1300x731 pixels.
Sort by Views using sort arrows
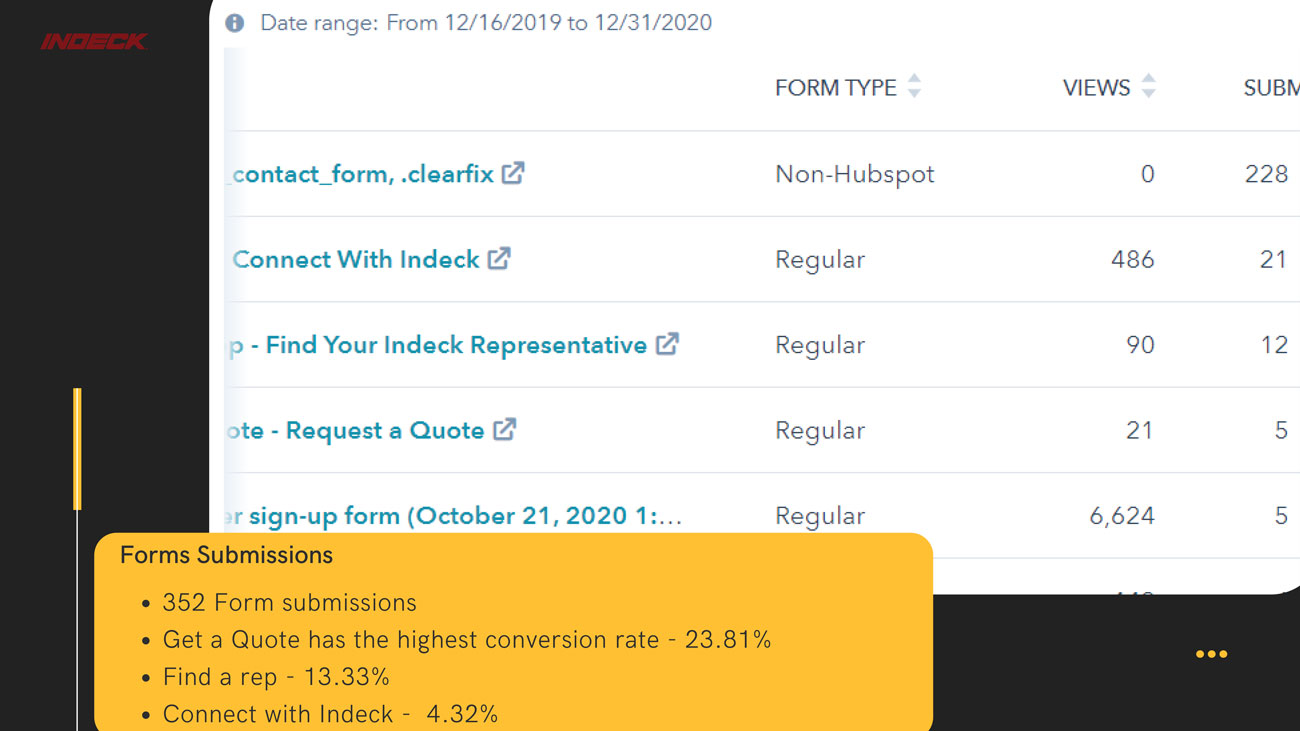pos(1148,87)
